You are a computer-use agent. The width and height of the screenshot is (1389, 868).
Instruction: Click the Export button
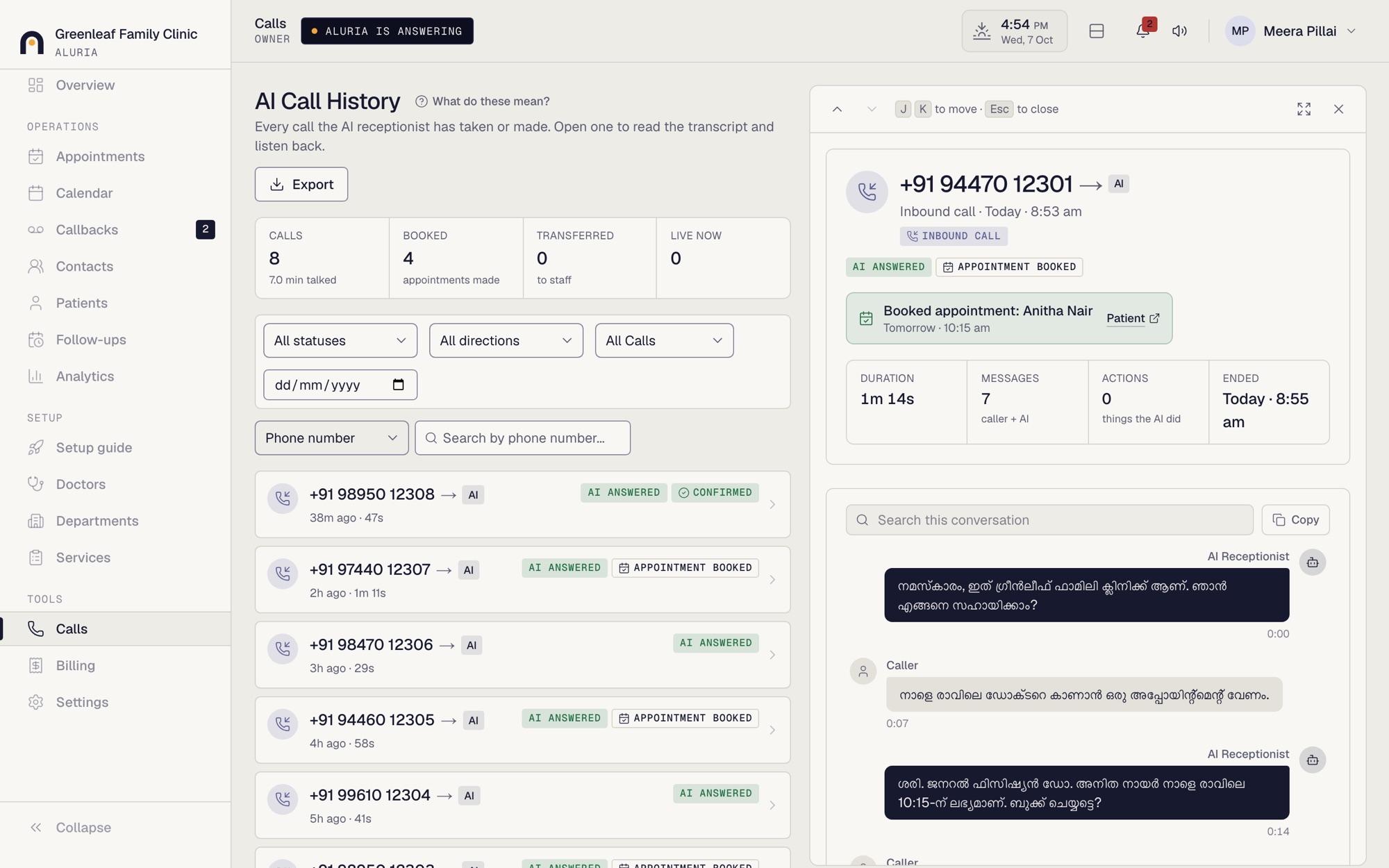pyautogui.click(x=301, y=184)
